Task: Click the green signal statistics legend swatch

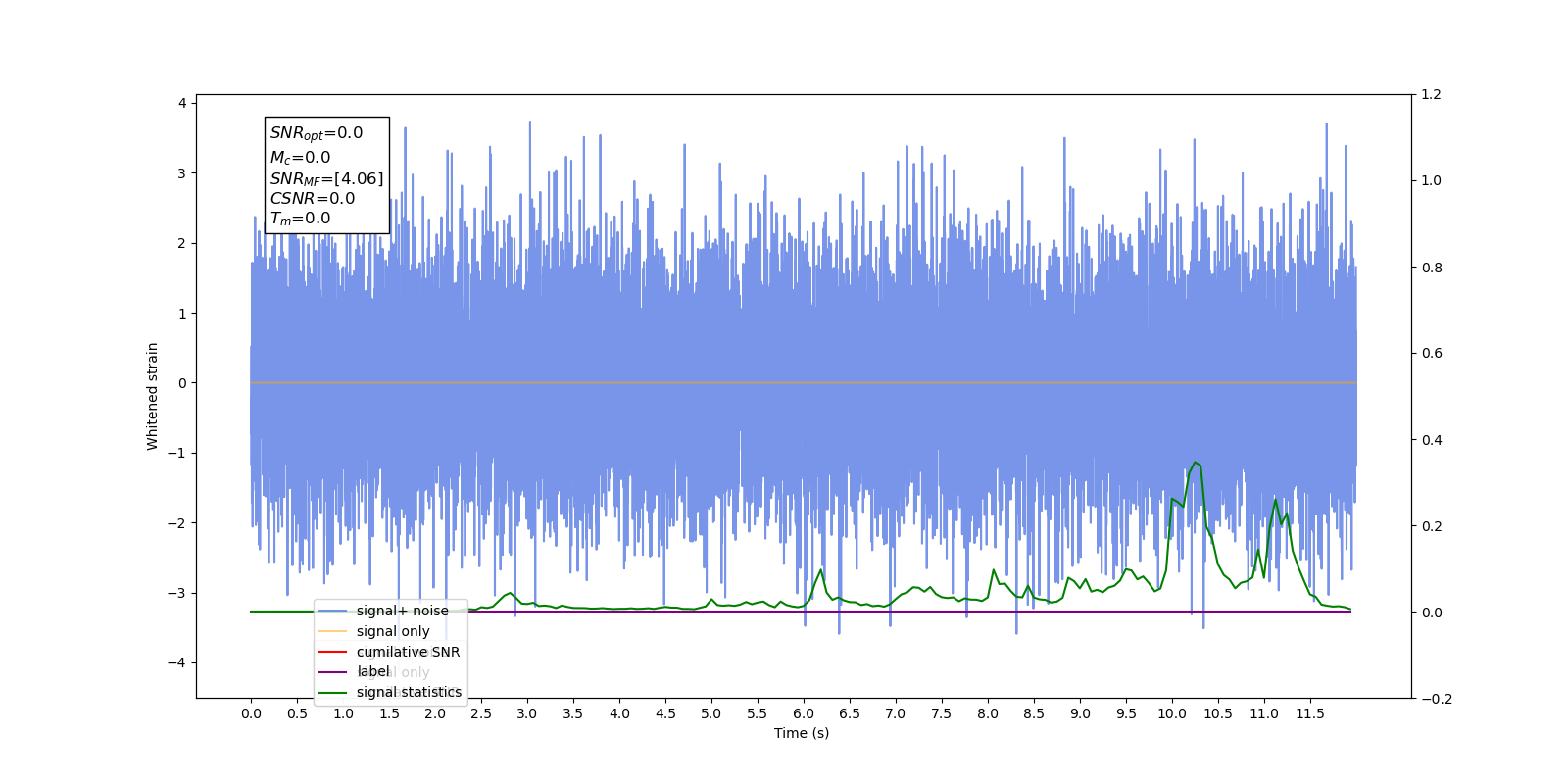Action: pyautogui.click(x=333, y=692)
